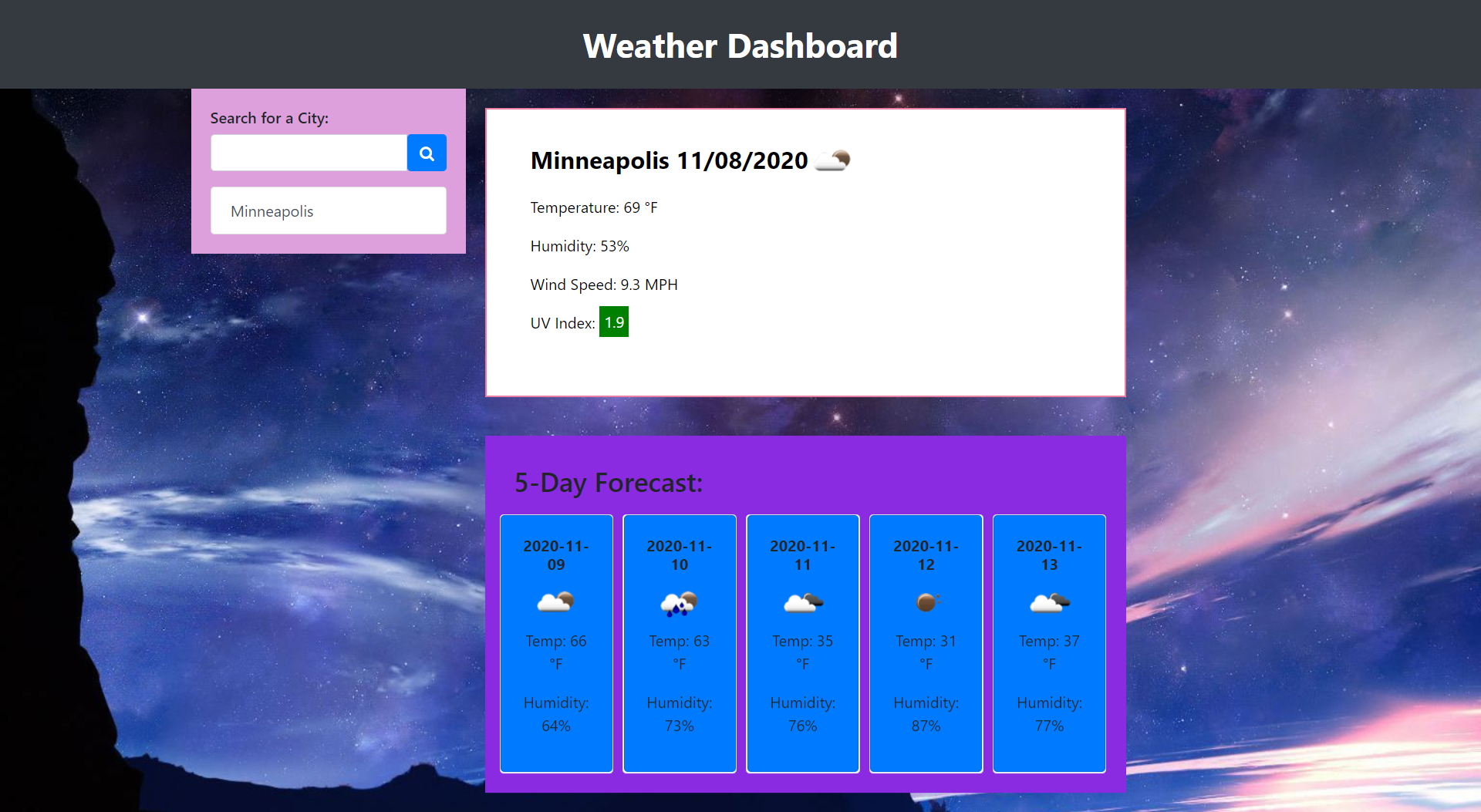Select the cloudy icon on the 2020-11-11 card
The image size is (1481, 812).
pos(802,602)
